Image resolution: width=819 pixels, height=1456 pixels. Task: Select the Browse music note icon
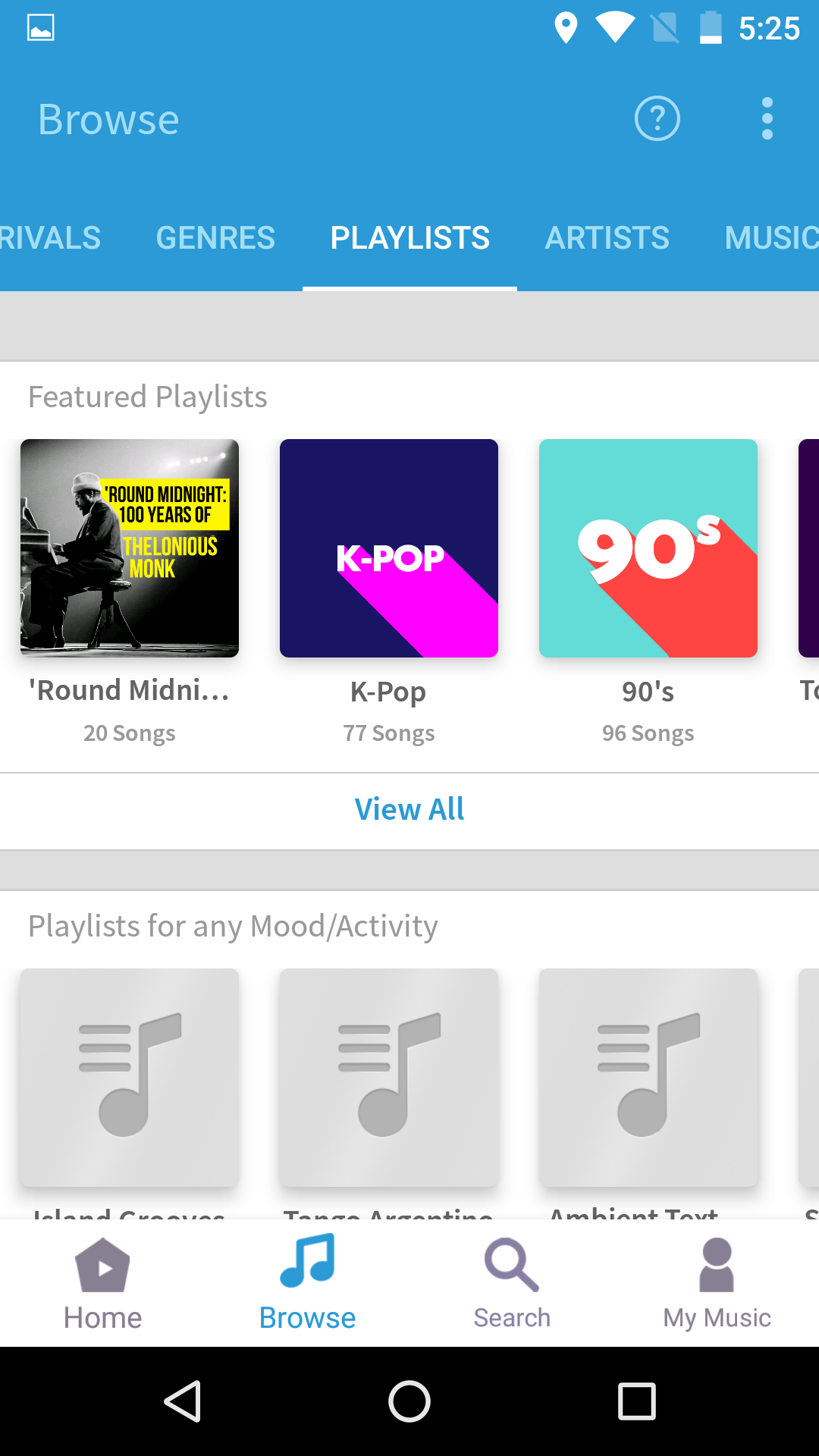pos(307,1266)
